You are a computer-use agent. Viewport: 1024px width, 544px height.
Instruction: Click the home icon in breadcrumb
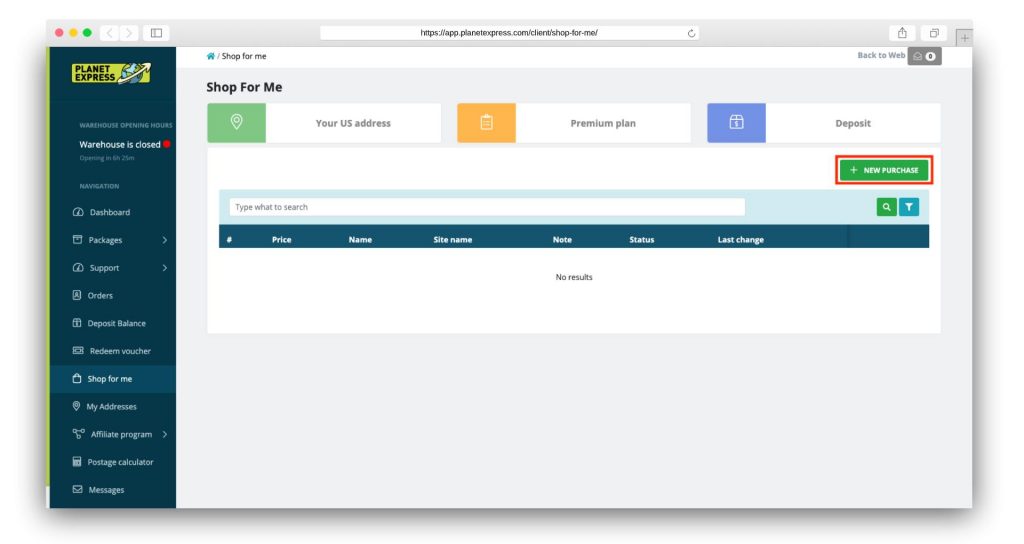click(x=211, y=56)
